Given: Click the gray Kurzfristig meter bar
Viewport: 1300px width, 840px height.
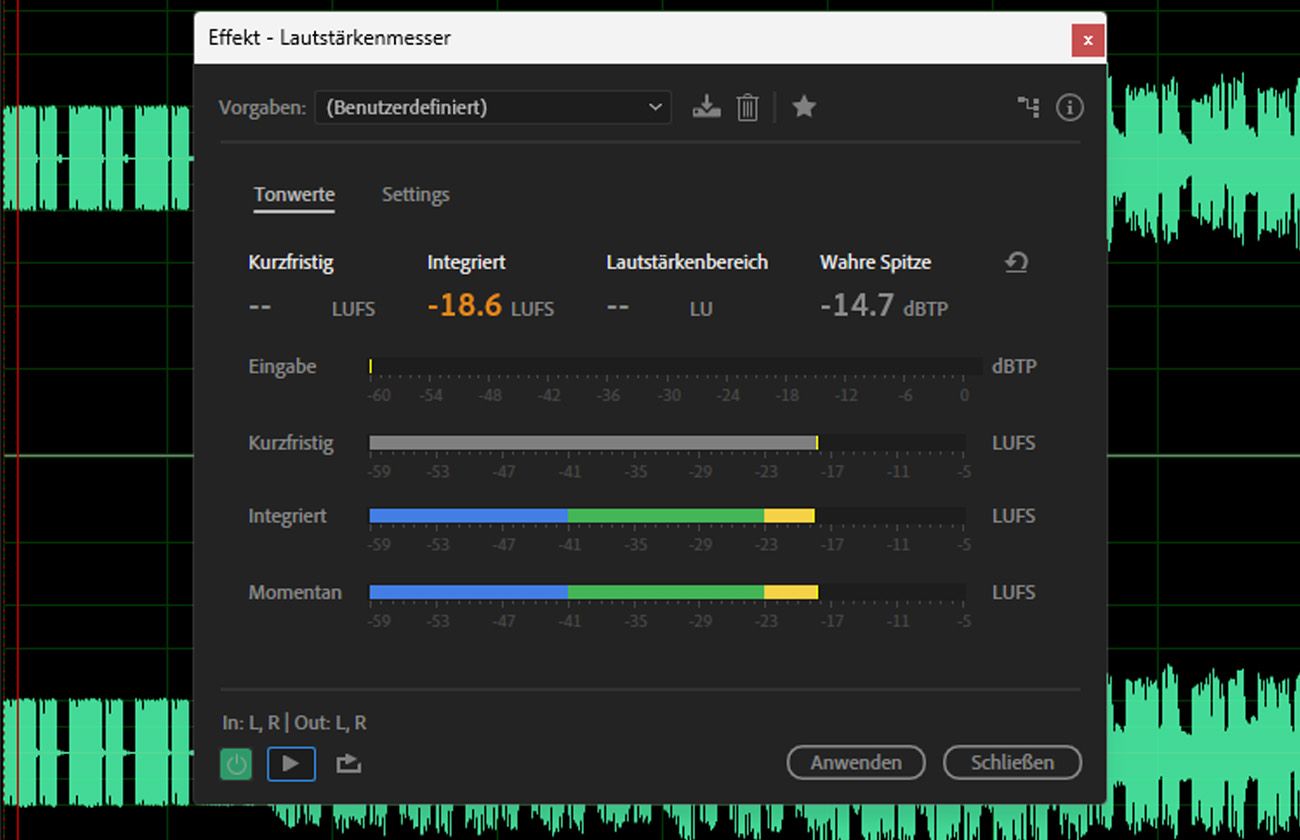Looking at the screenshot, I should [592, 443].
